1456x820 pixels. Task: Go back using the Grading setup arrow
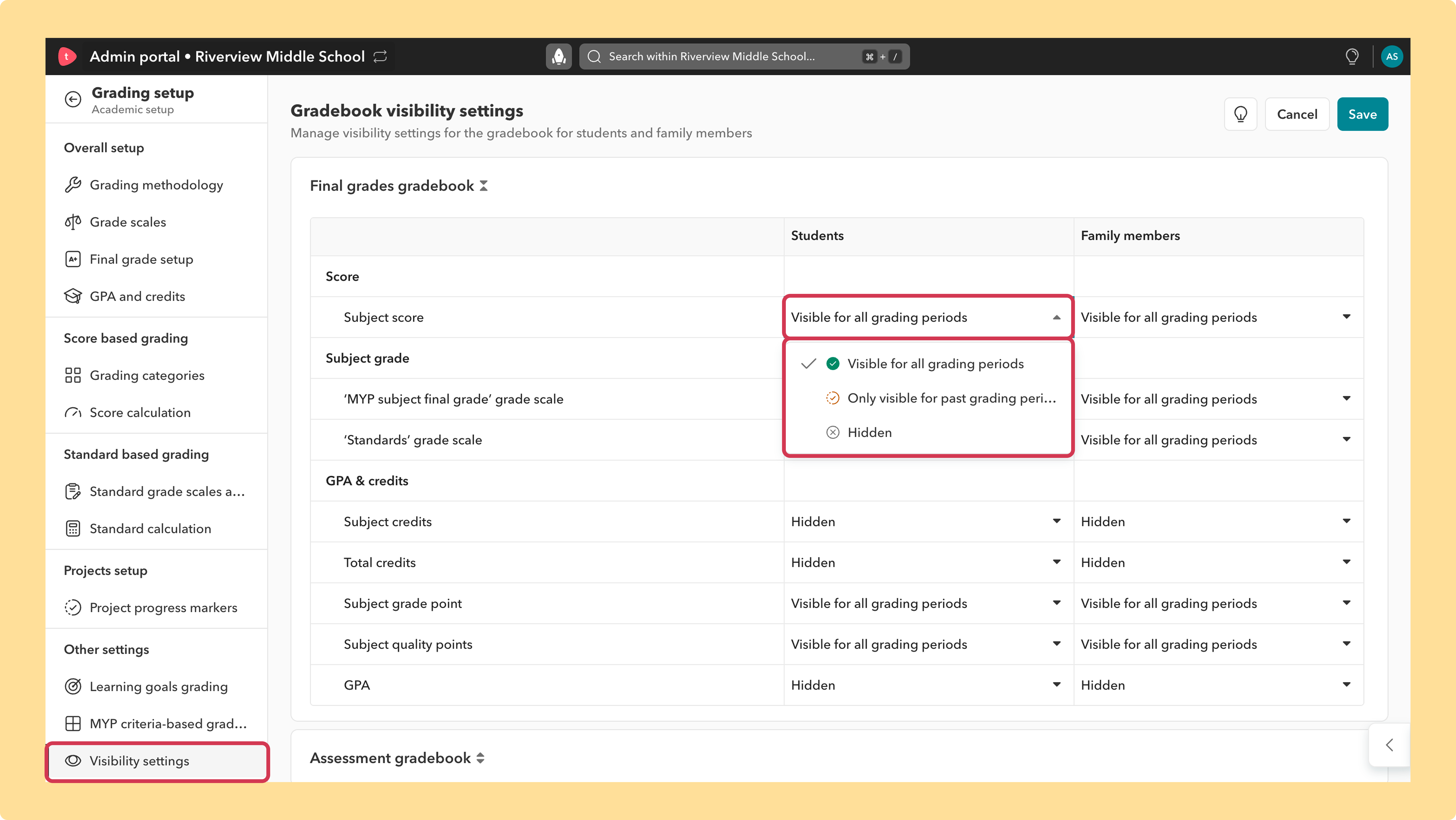73,100
